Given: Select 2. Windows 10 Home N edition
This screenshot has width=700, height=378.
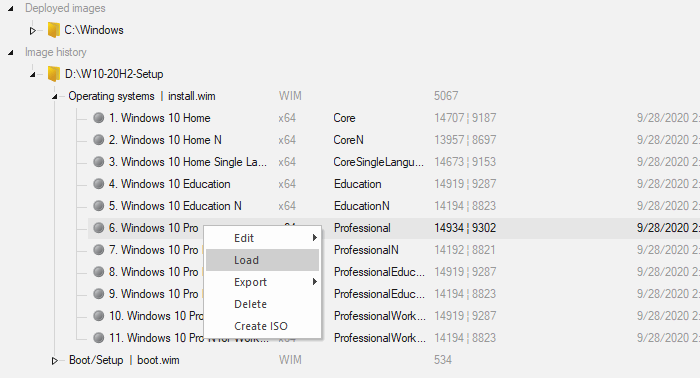Looking at the screenshot, I should point(165,140).
